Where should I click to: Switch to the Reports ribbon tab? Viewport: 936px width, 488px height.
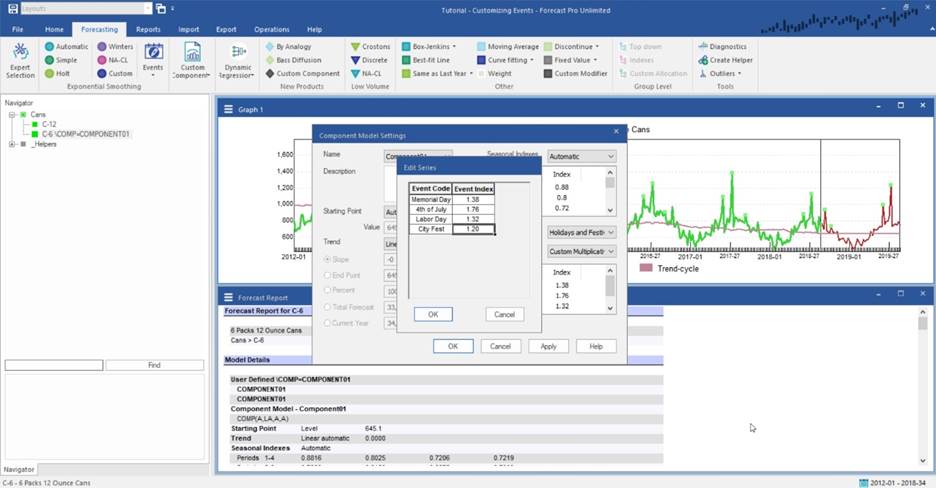[148, 30]
